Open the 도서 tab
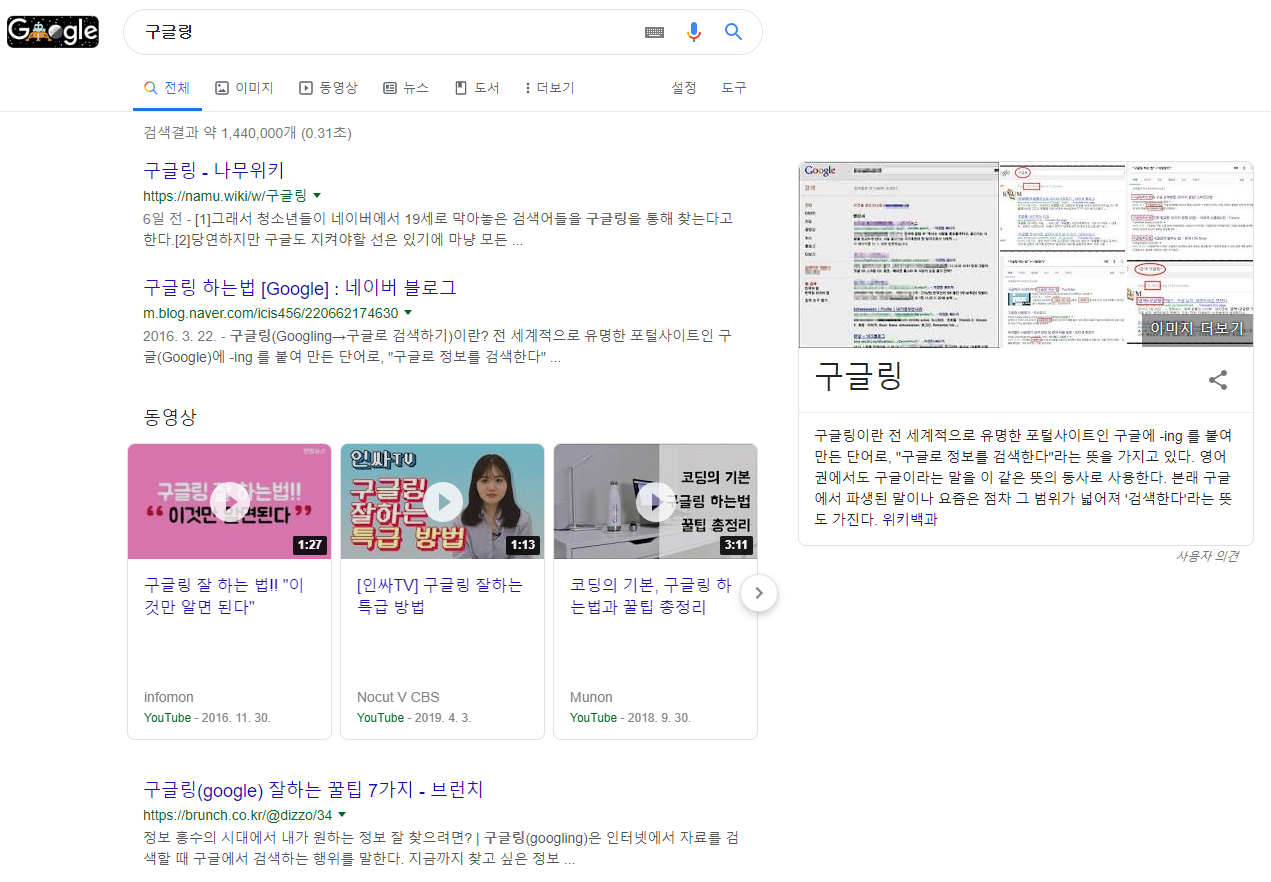 click(x=477, y=88)
